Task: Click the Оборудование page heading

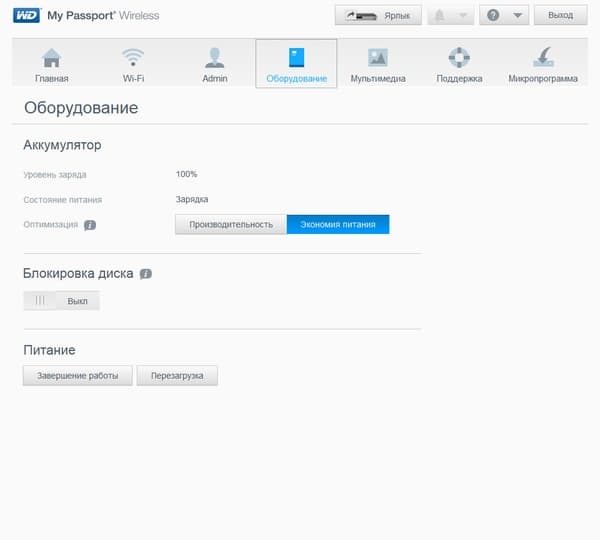Action: pos(81,108)
